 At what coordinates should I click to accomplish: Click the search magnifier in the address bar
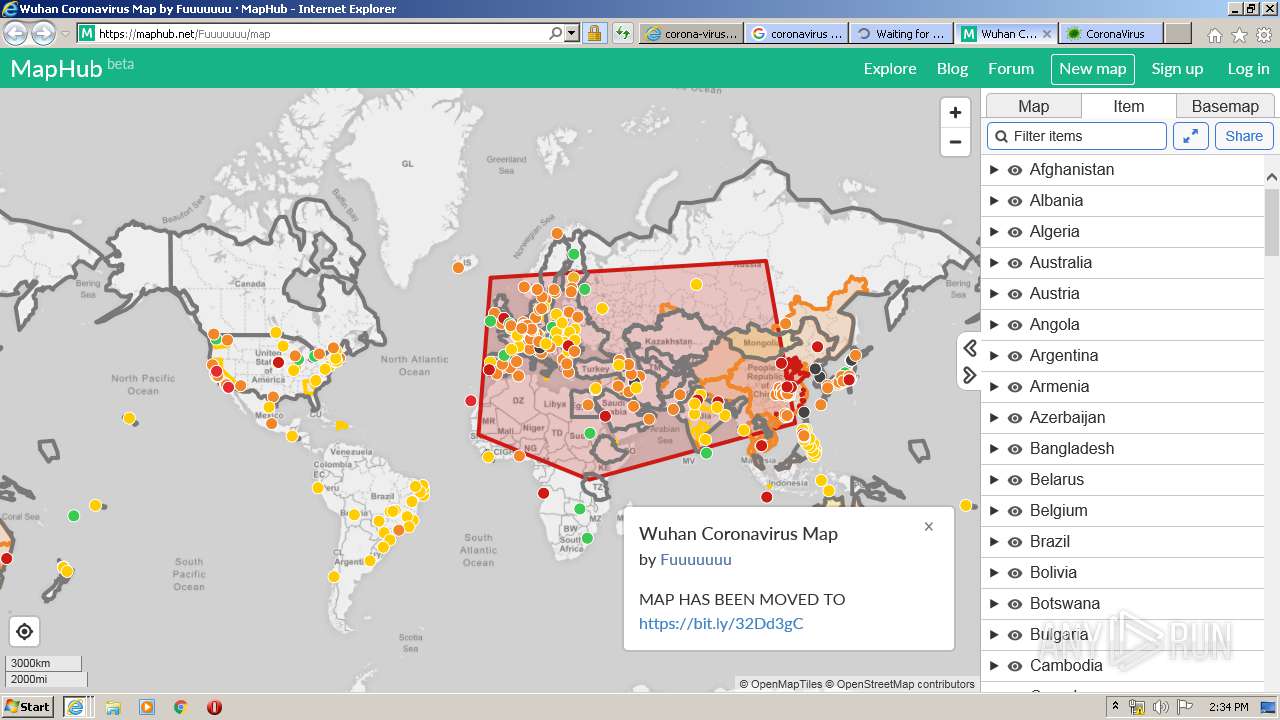556,33
